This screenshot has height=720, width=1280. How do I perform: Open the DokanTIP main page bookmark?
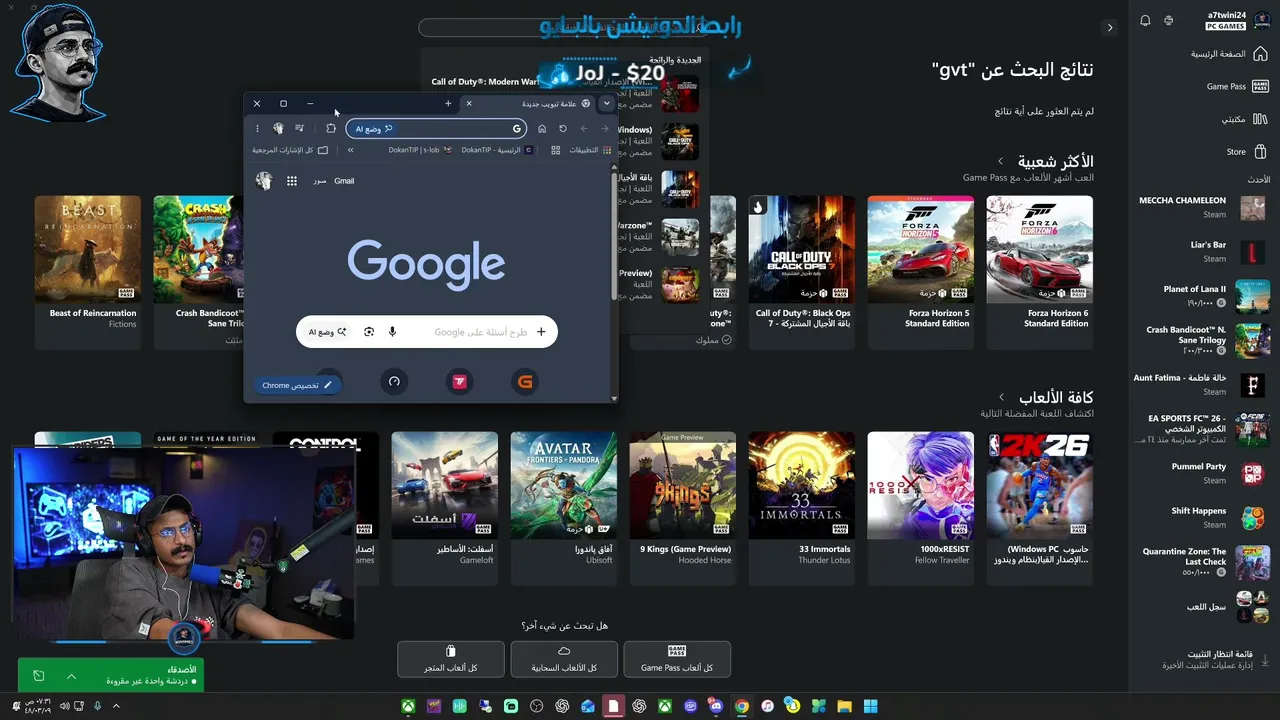click(497, 150)
